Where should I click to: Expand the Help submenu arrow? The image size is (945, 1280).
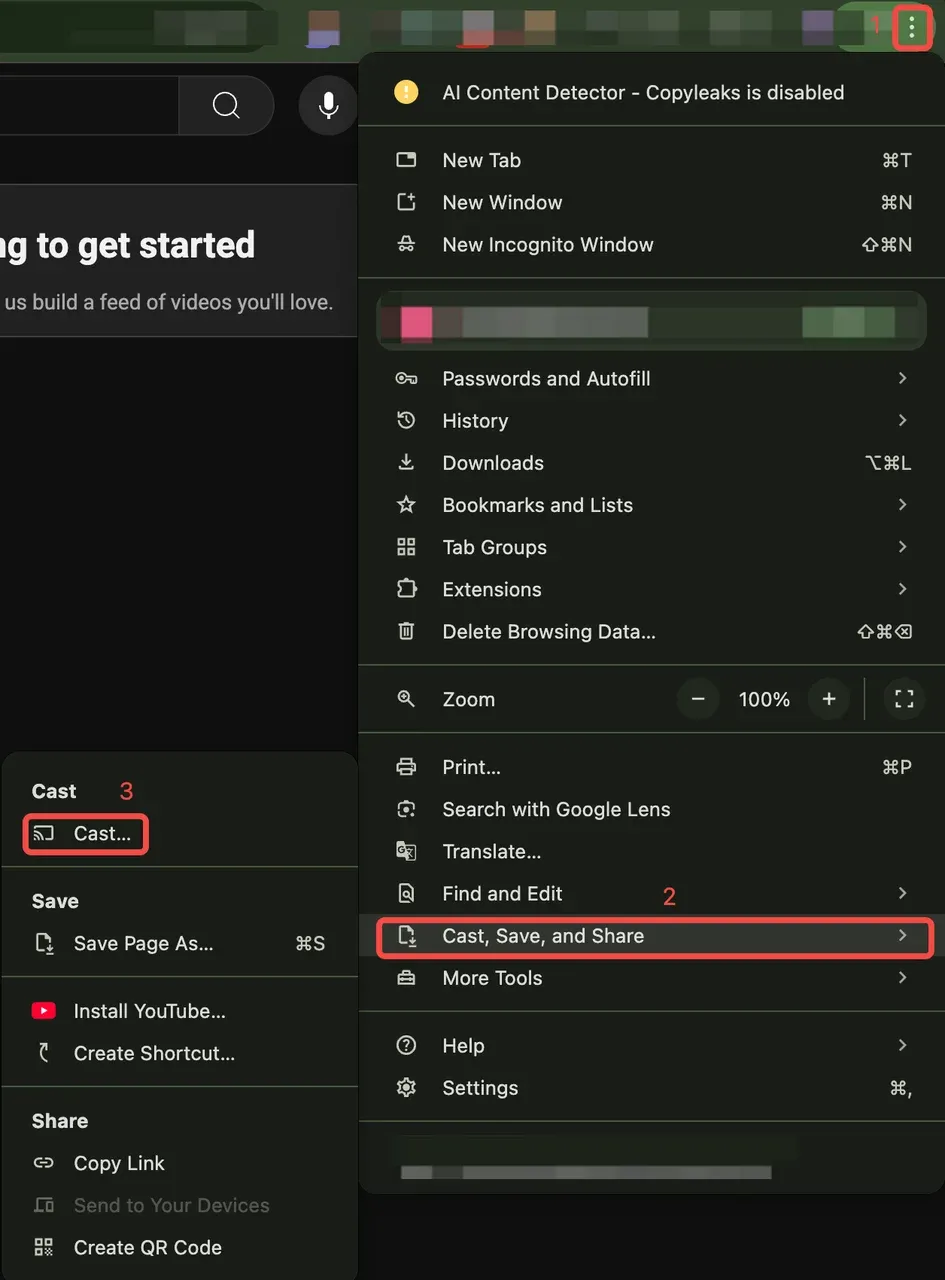(902, 1045)
